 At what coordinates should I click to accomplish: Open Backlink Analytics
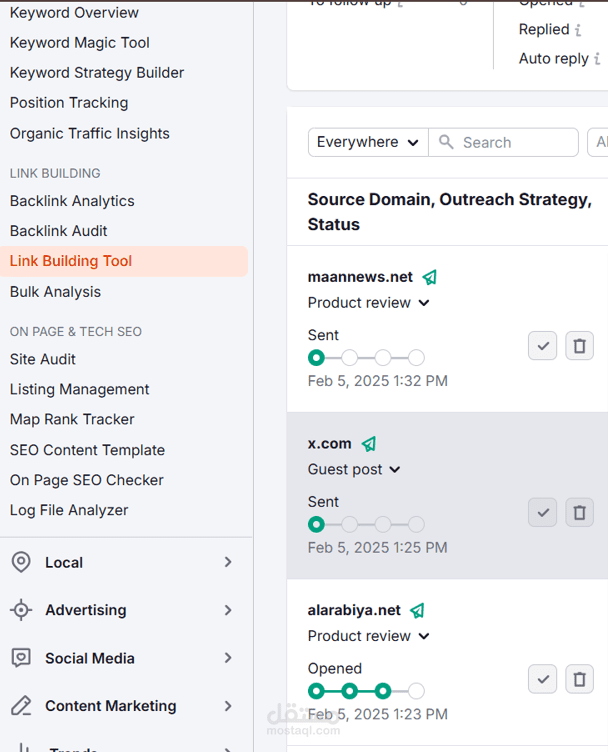72,201
